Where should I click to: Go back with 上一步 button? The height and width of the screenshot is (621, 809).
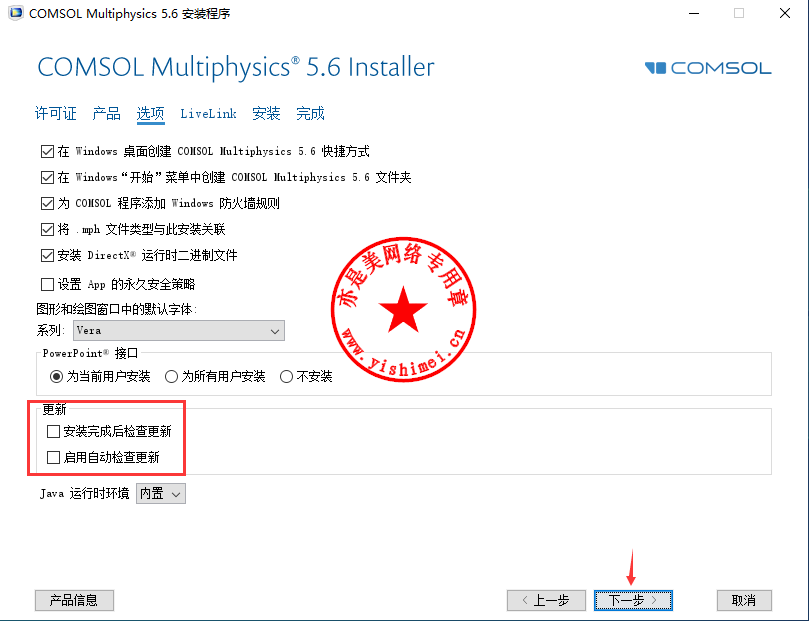(x=546, y=600)
